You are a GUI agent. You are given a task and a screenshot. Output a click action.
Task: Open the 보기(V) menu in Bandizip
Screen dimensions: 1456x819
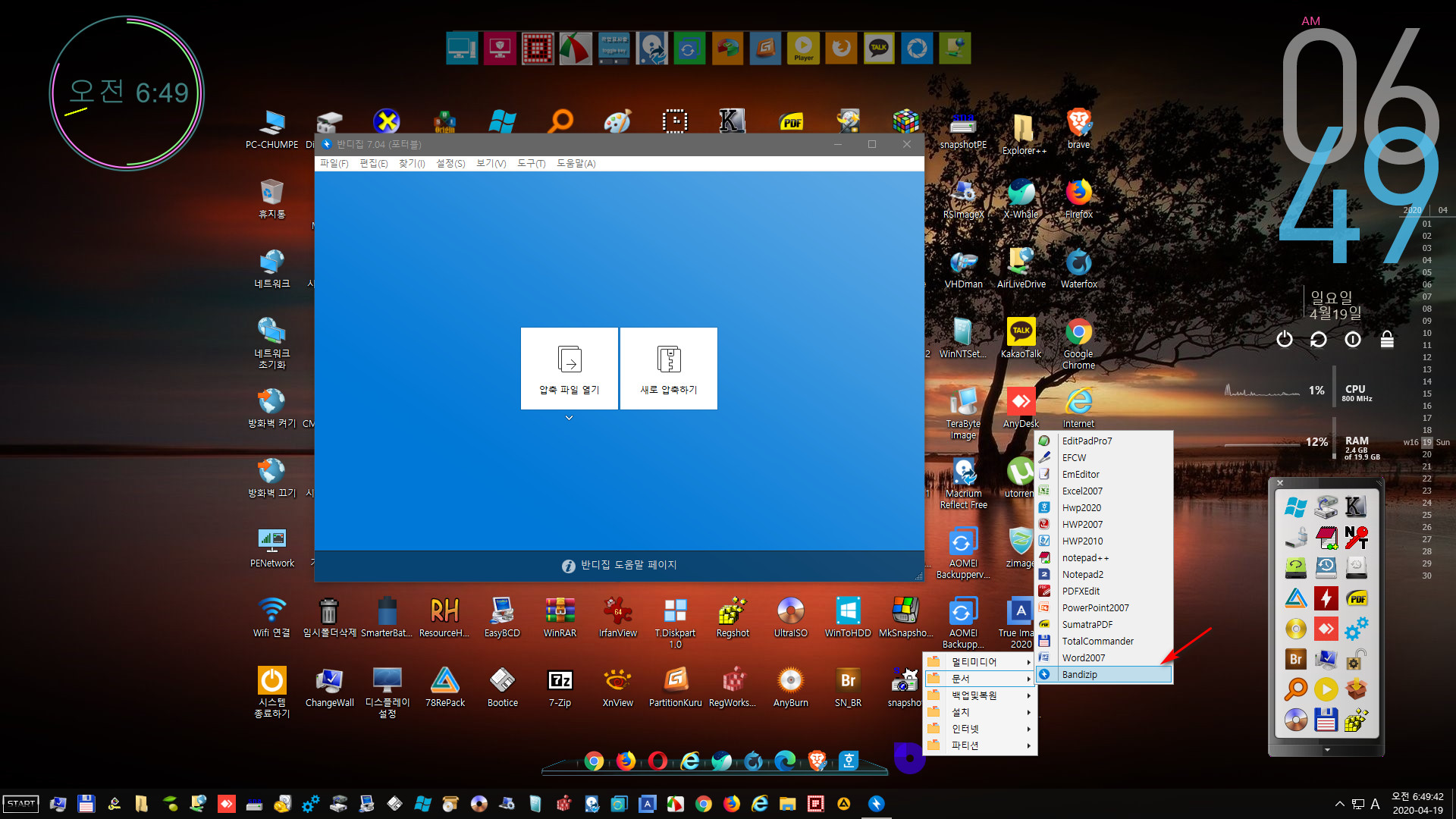pos(491,164)
